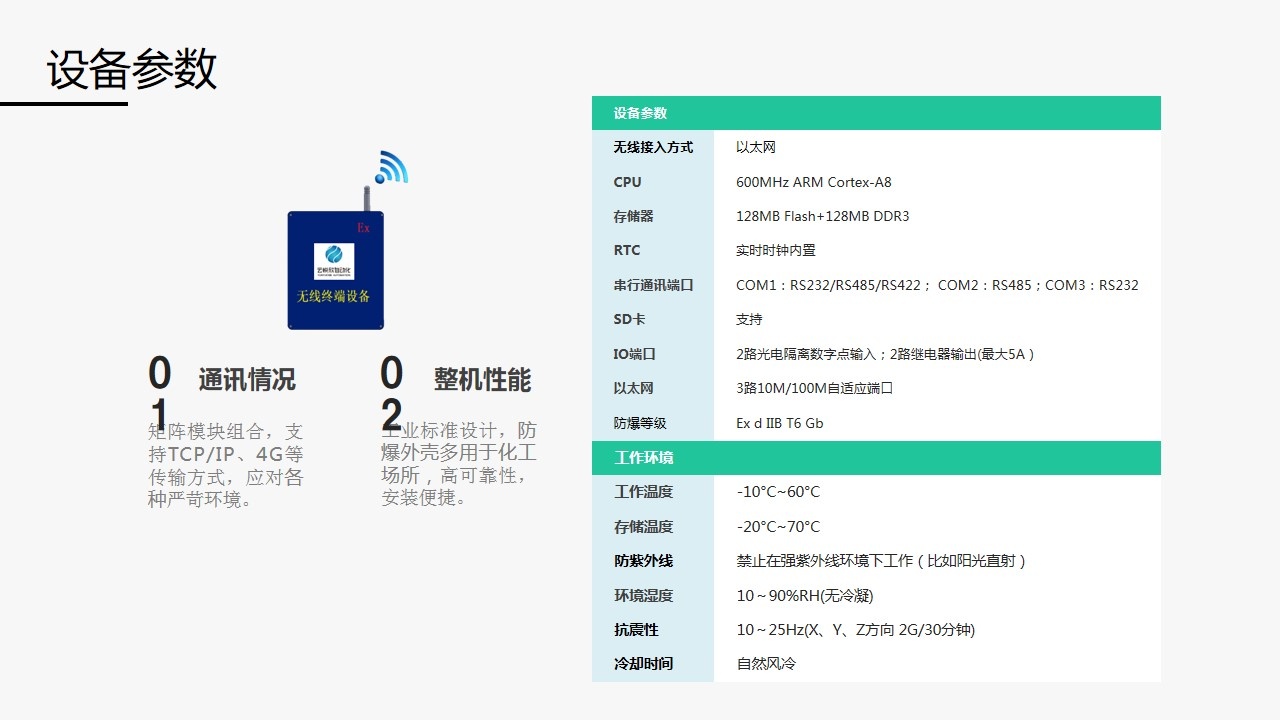Click the CPU row label

click(628, 182)
